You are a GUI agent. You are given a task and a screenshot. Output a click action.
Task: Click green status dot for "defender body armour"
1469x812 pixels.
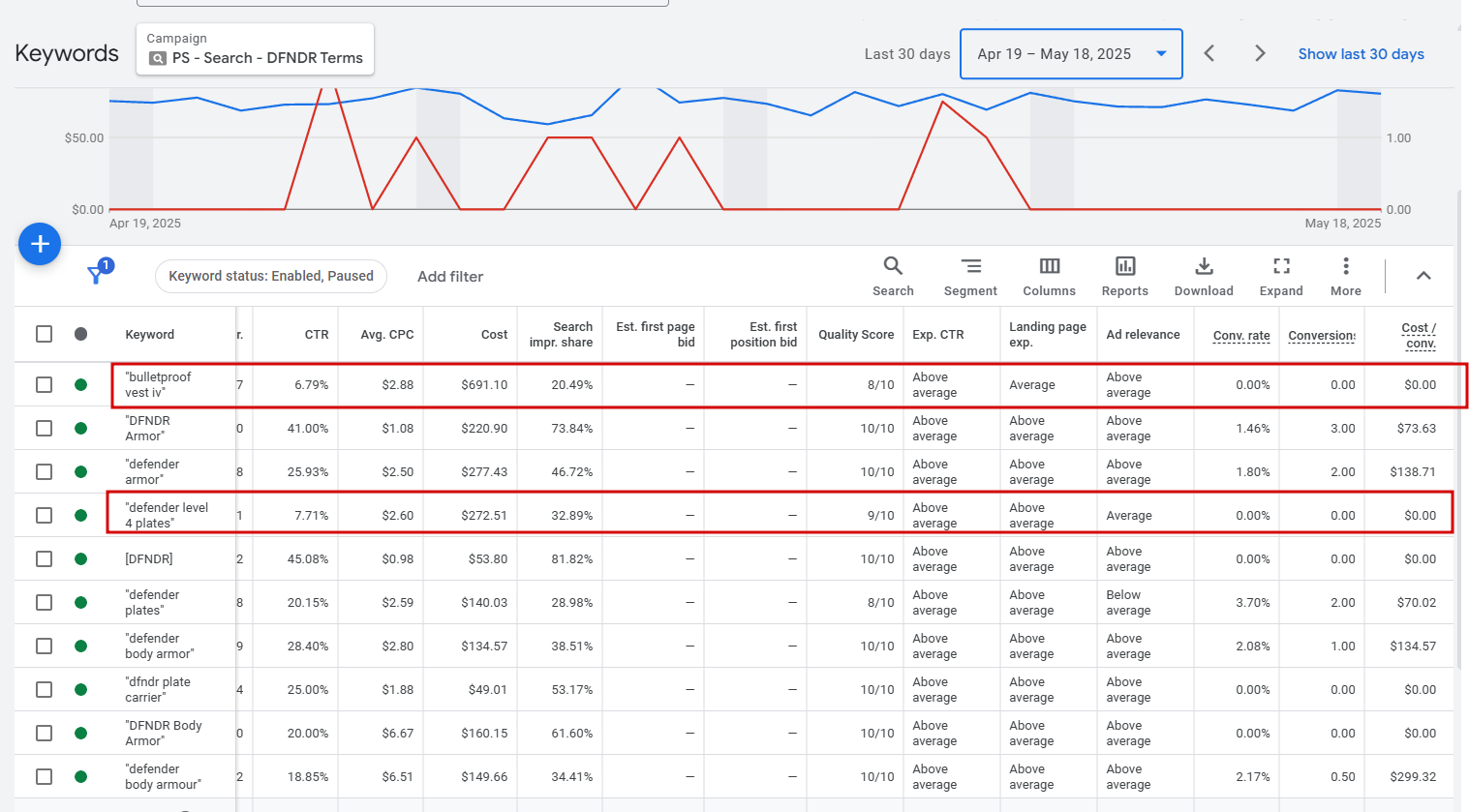click(81, 777)
